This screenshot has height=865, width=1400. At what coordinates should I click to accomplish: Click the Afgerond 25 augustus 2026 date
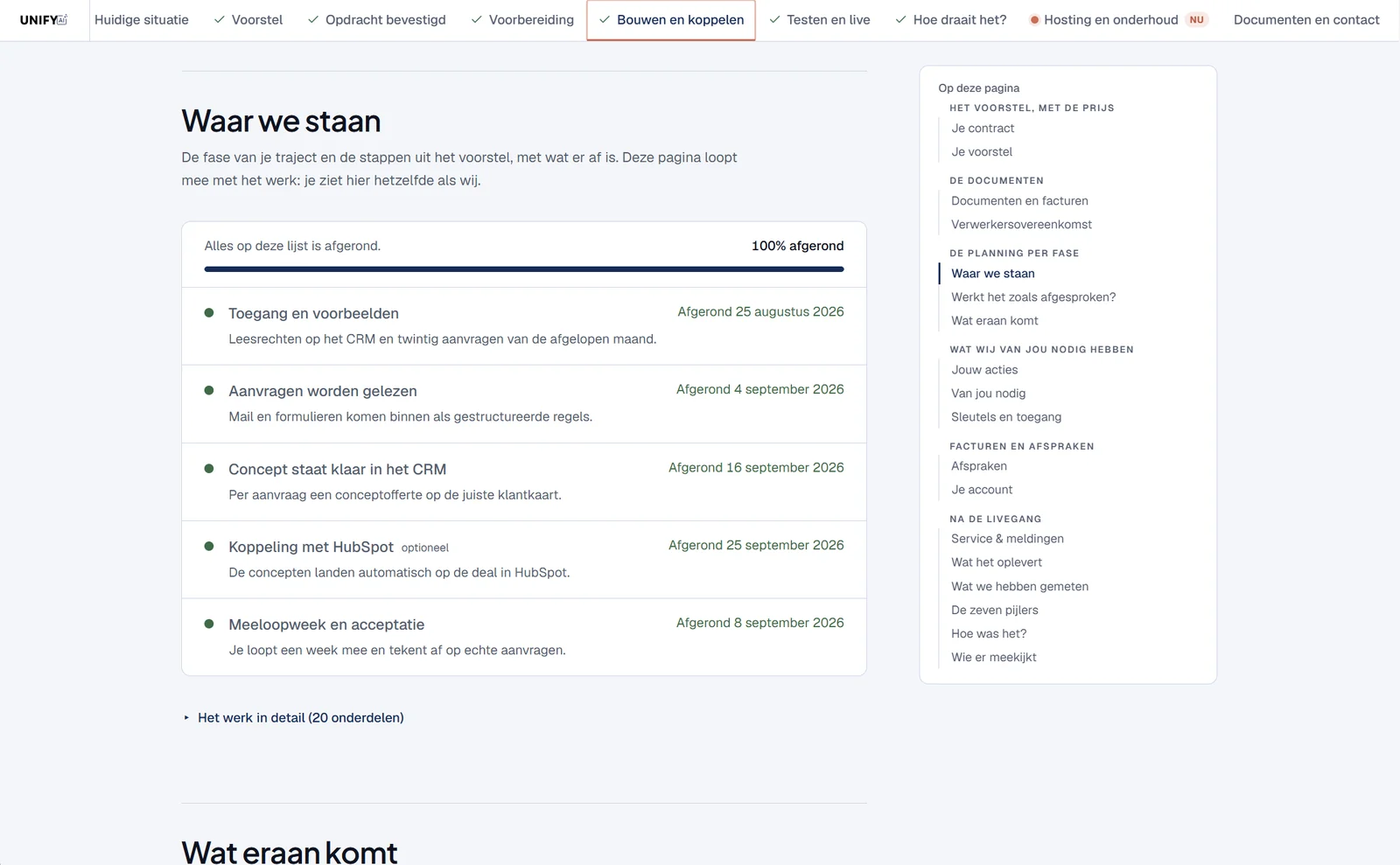(x=760, y=312)
